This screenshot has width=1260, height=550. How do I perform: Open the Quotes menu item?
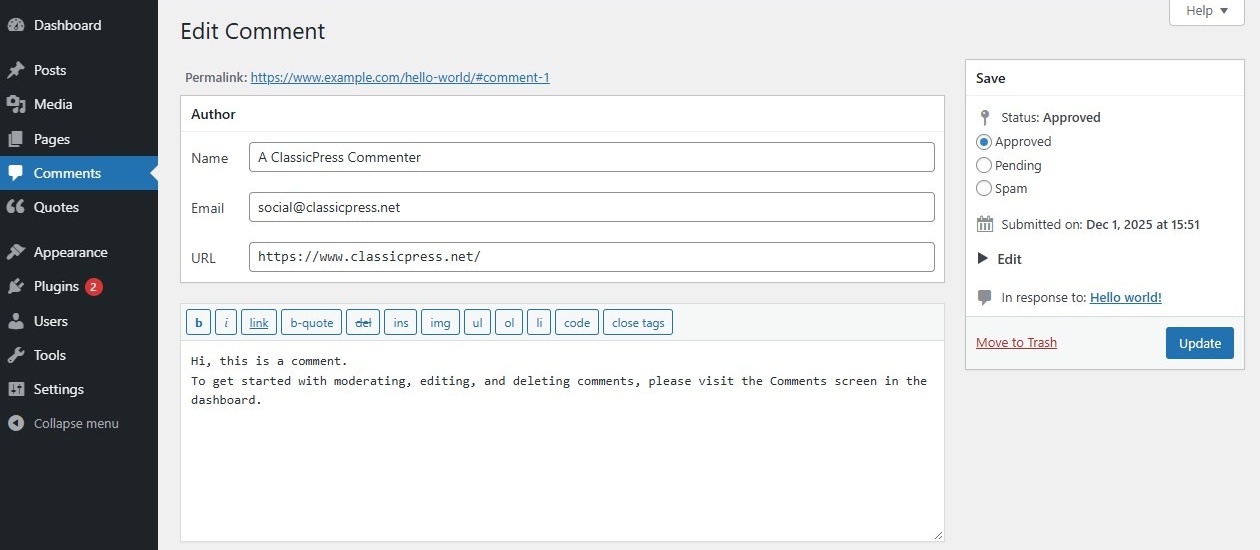[x=79, y=207]
